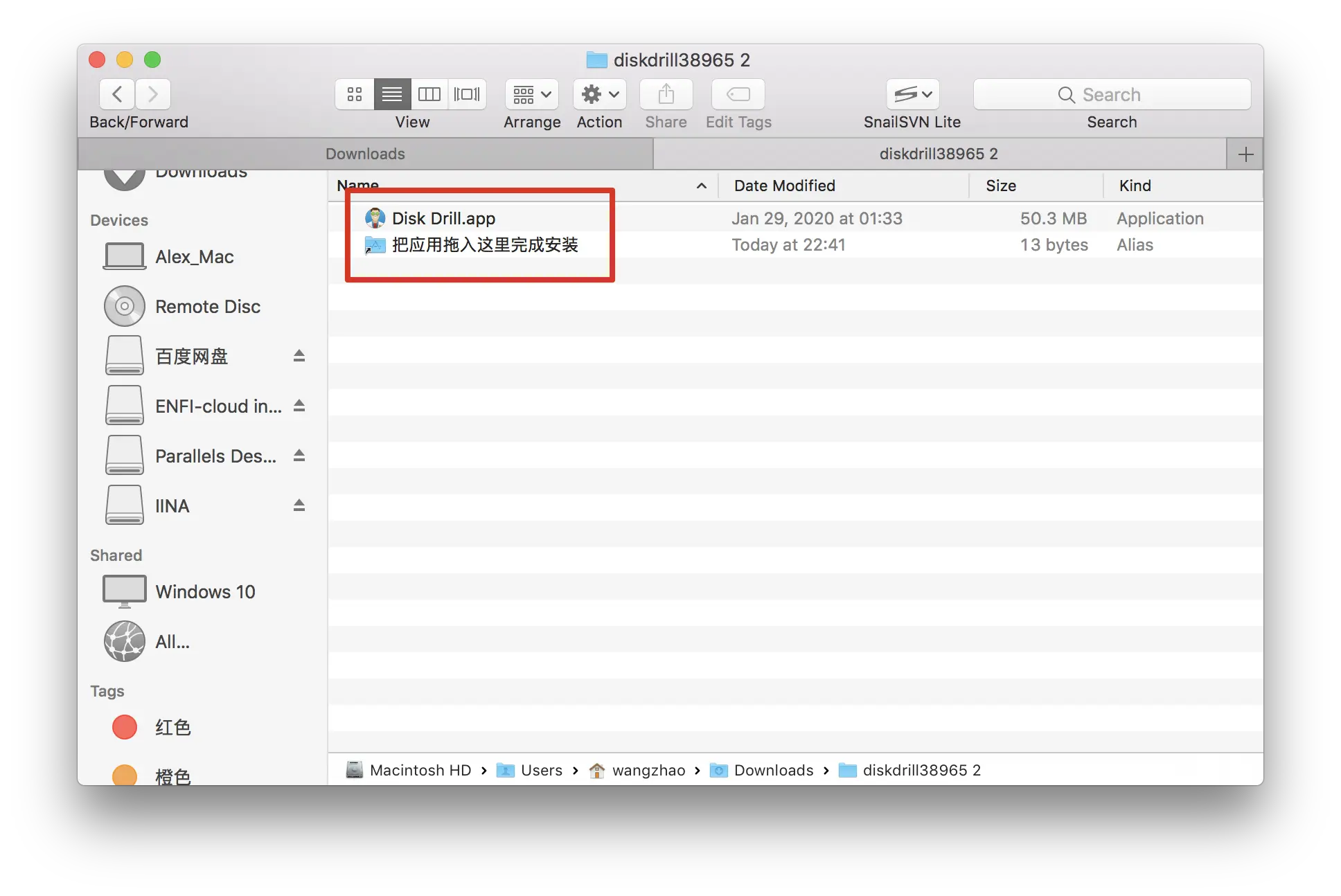Switch to column view mode
Image resolution: width=1341 pixels, height=896 pixels.
429,94
